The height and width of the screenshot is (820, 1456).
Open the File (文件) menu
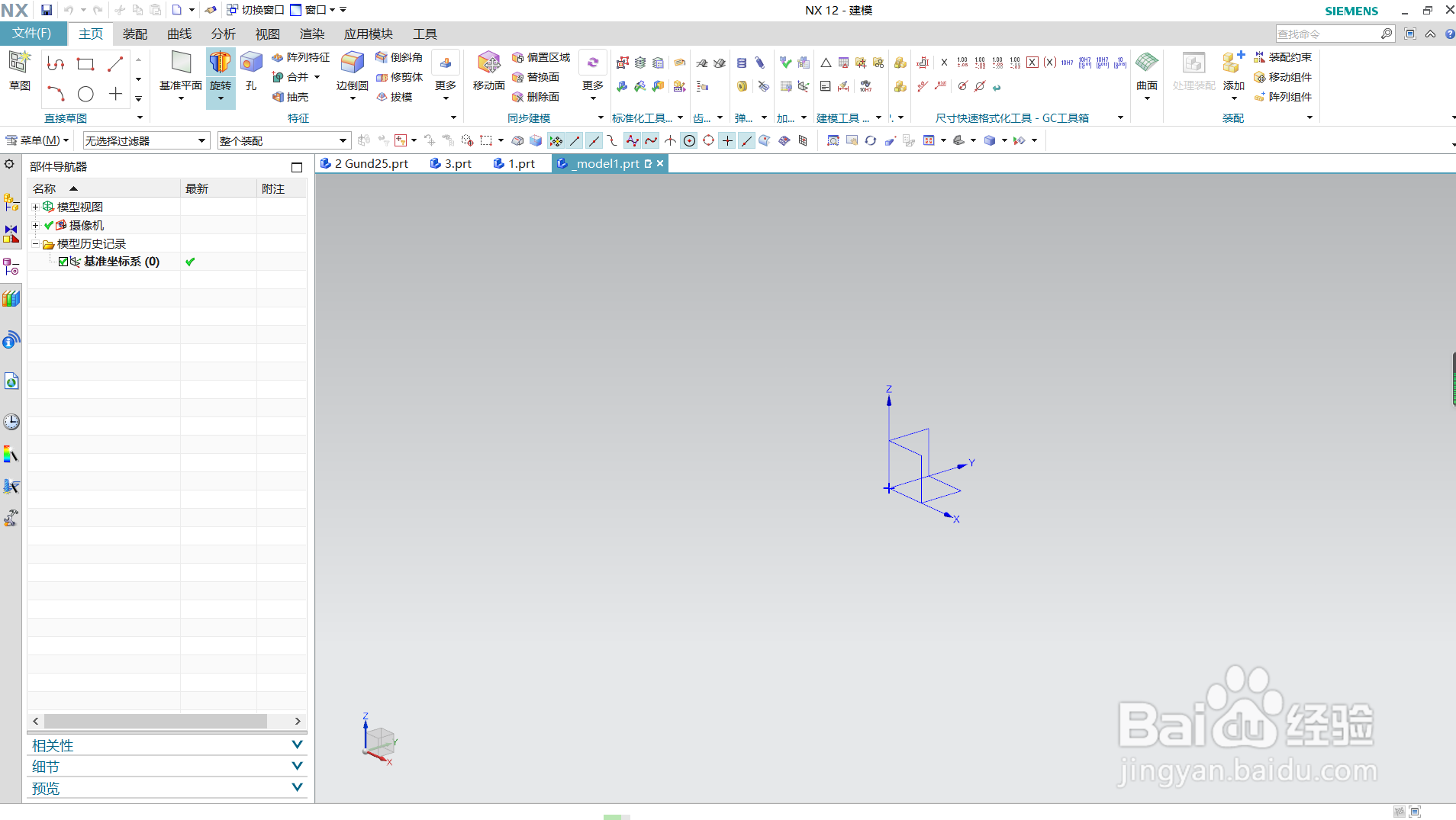[33, 34]
